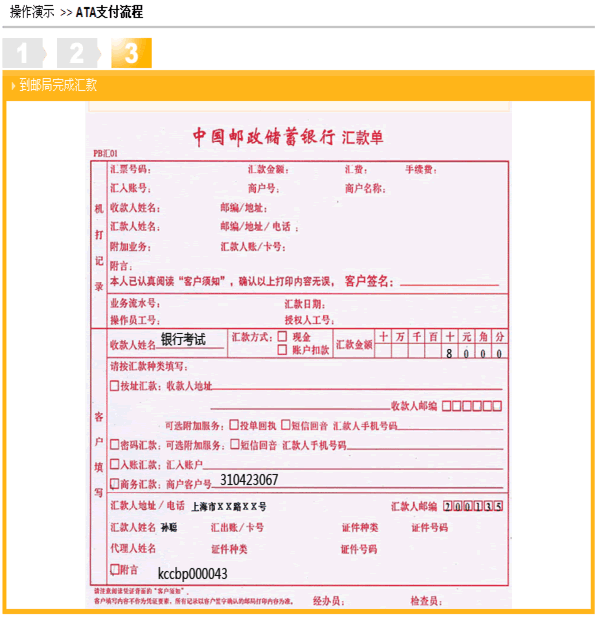Image resolution: width=598 pixels, height=620 pixels.
Task: Click the PB汇01 form code
Action: click(x=106, y=153)
